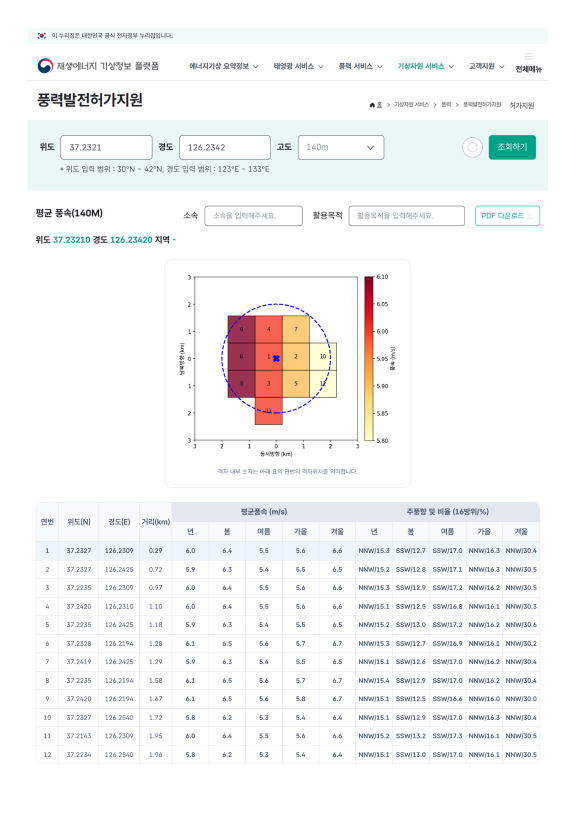Click distance 1.67 in row 9
The width and height of the screenshot is (575, 814).
[156, 699]
